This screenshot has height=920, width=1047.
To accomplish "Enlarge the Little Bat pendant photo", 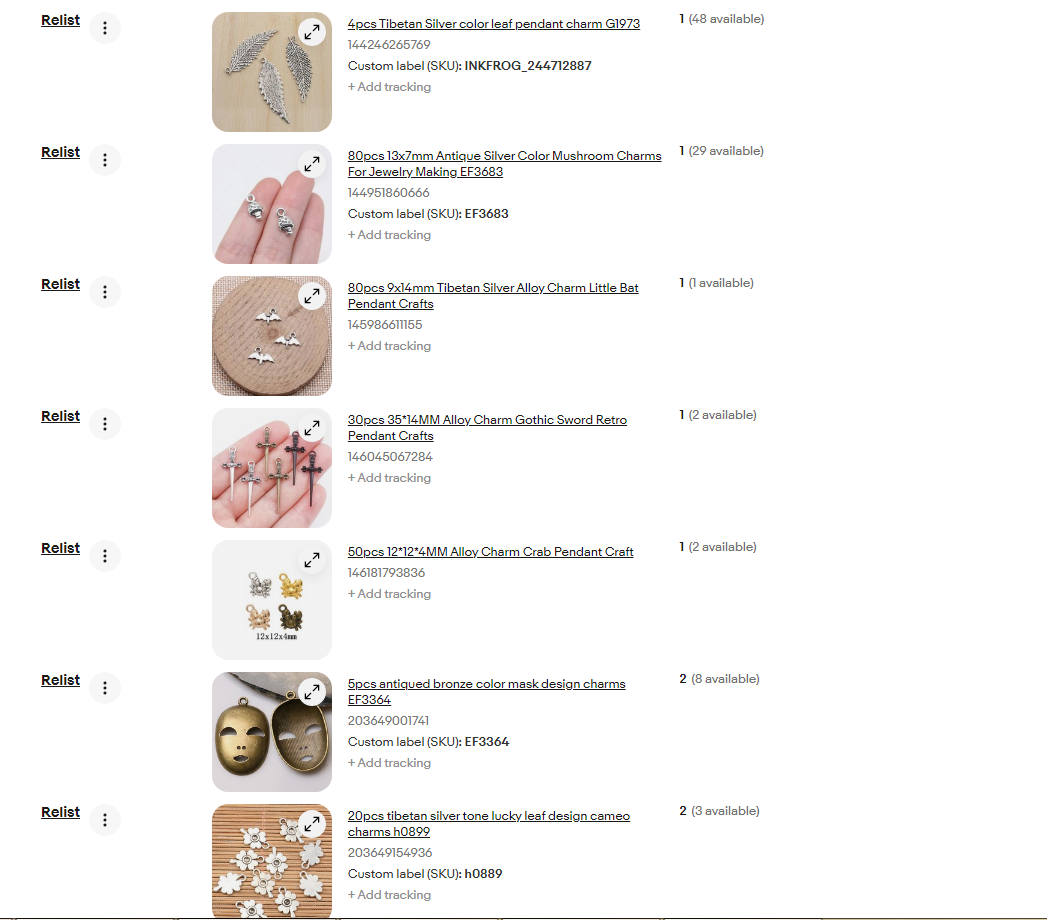I will click(x=312, y=296).
